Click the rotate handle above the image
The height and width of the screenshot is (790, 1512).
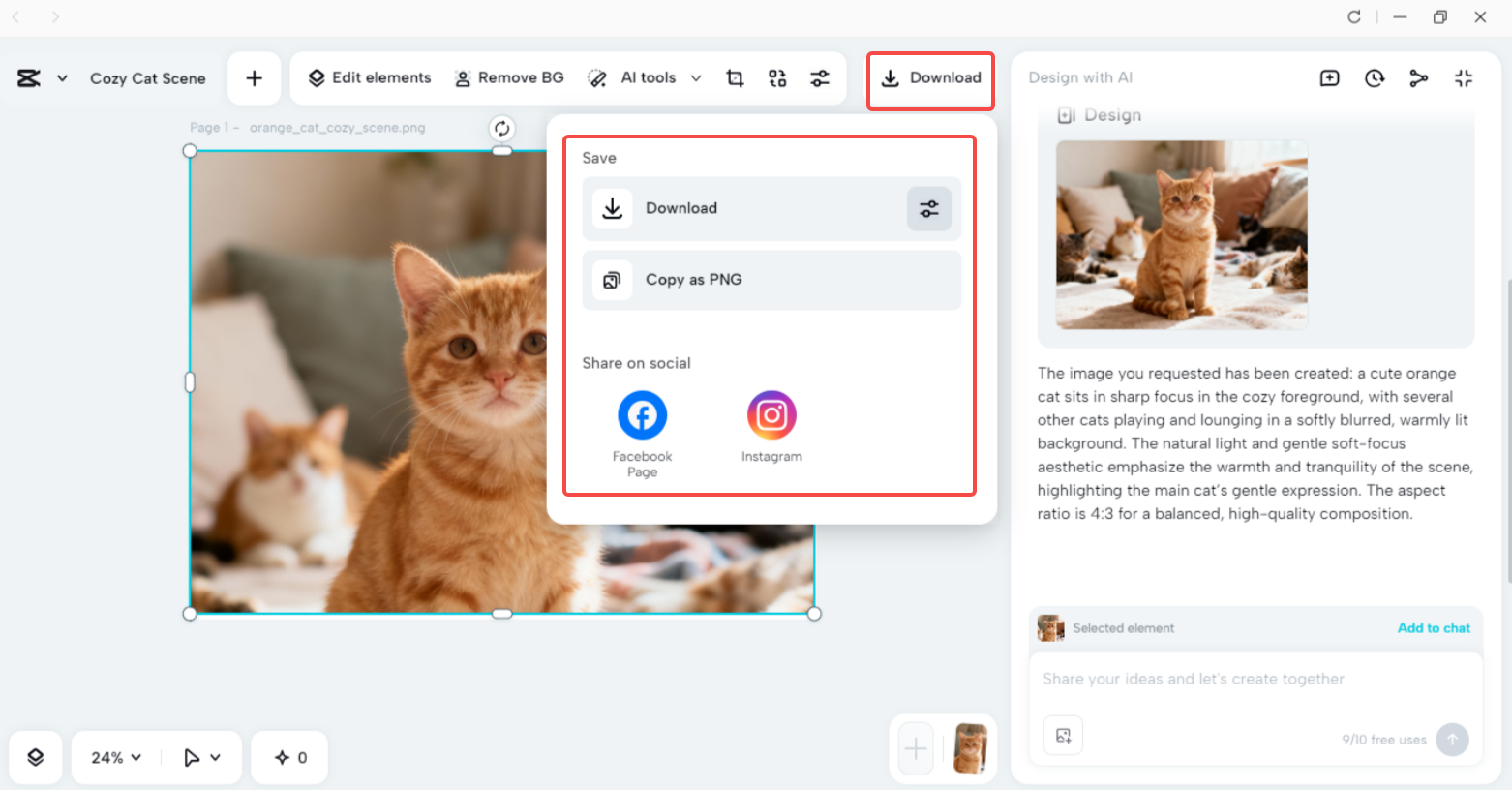(501, 128)
